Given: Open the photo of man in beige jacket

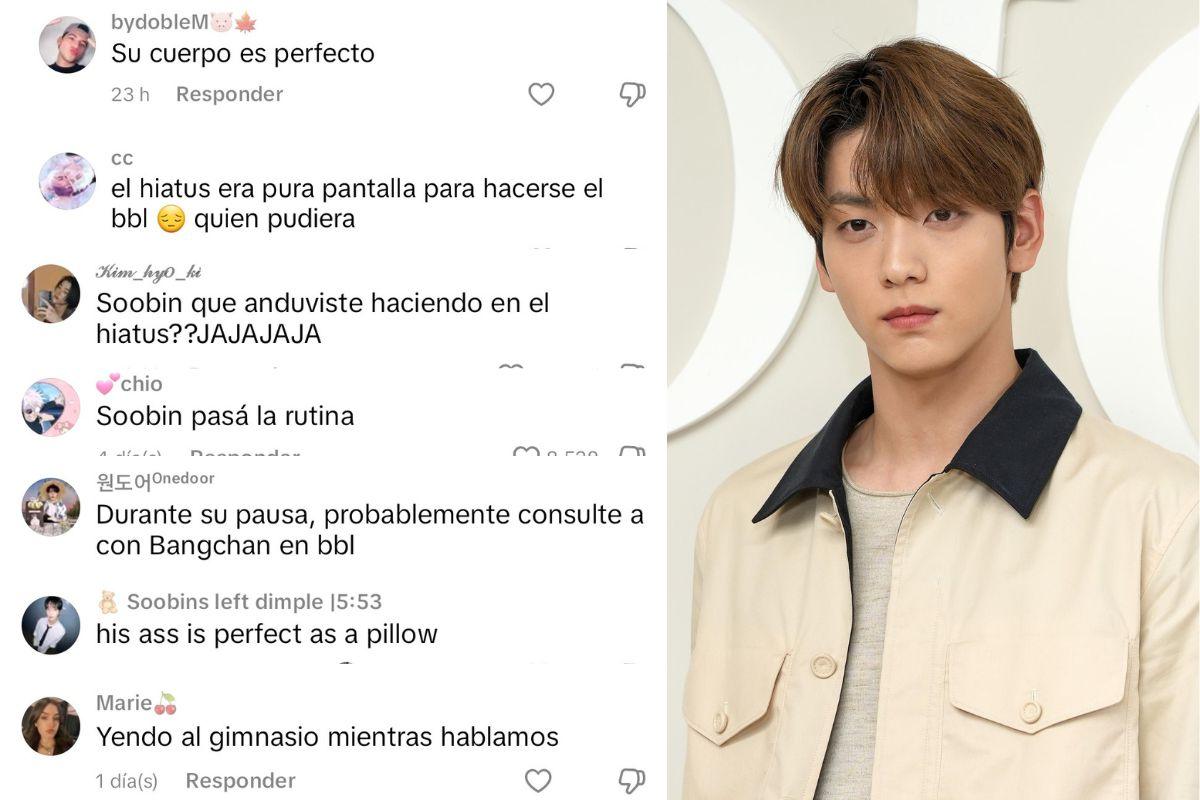Looking at the screenshot, I should tap(934, 400).
